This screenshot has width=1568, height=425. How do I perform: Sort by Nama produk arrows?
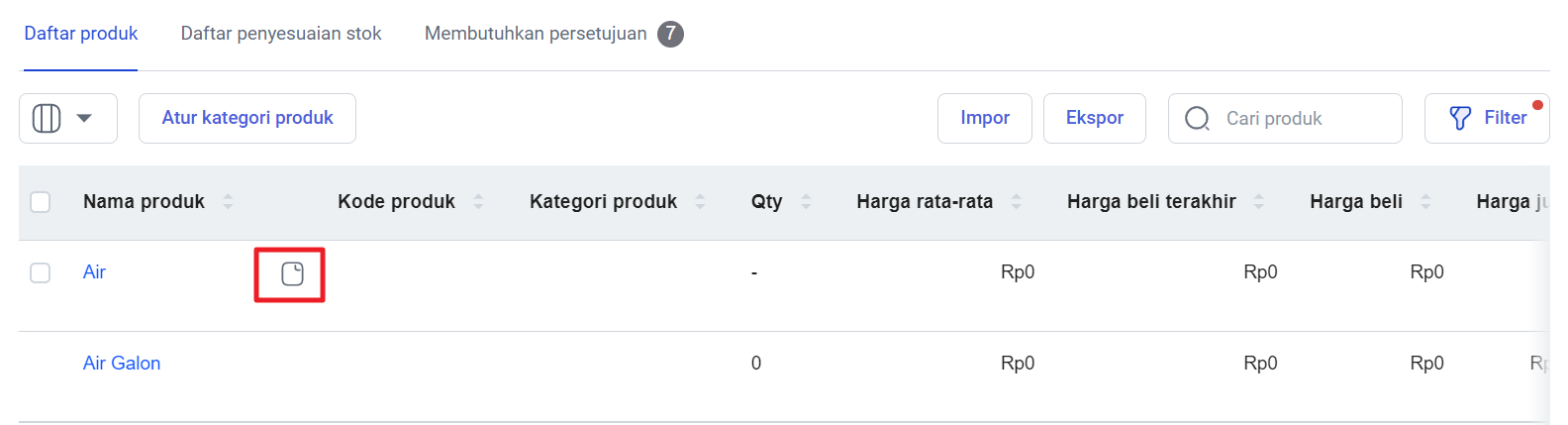(x=228, y=201)
